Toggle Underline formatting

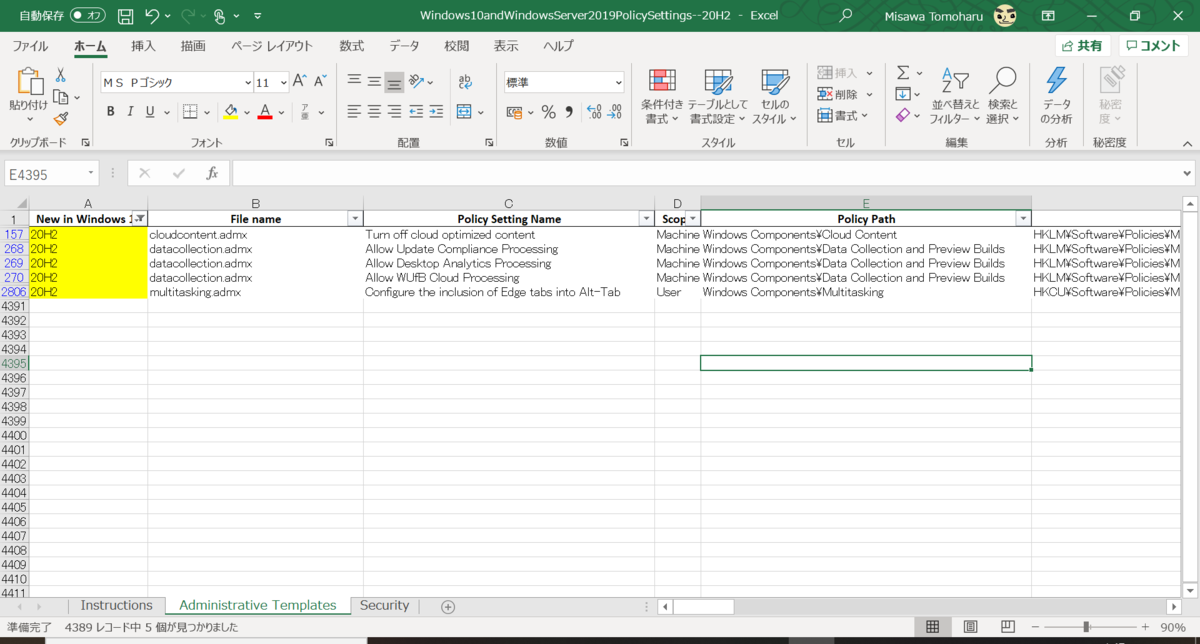coord(151,112)
